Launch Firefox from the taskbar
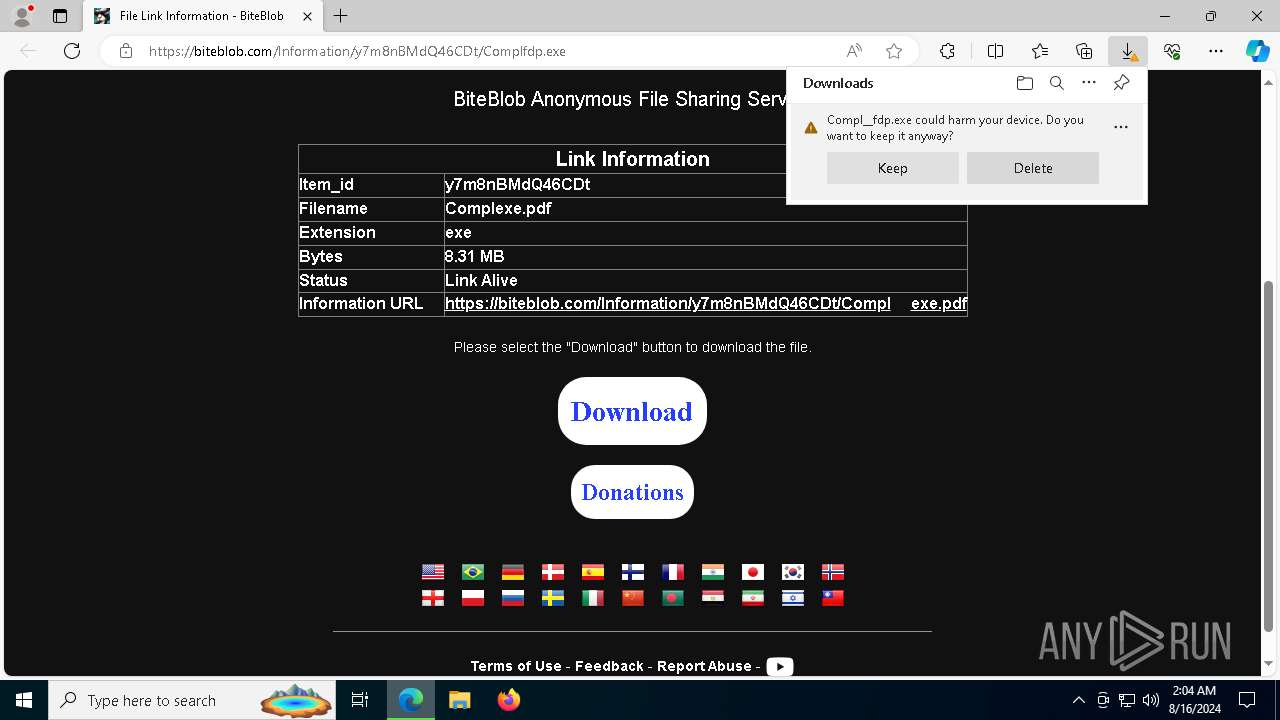 pos(509,700)
